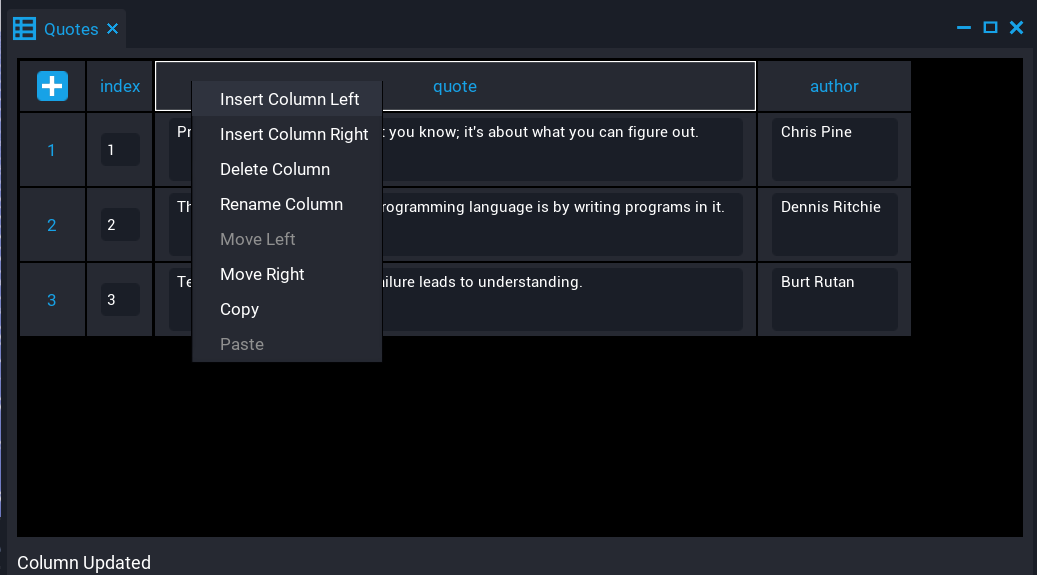
Task: Click the author column header
Action: coord(834,86)
